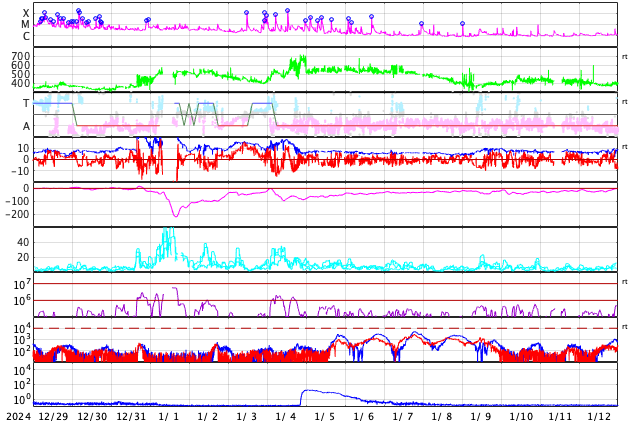634x424 pixels.
Task: Click the 1/11 date label
Action: coord(560,416)
